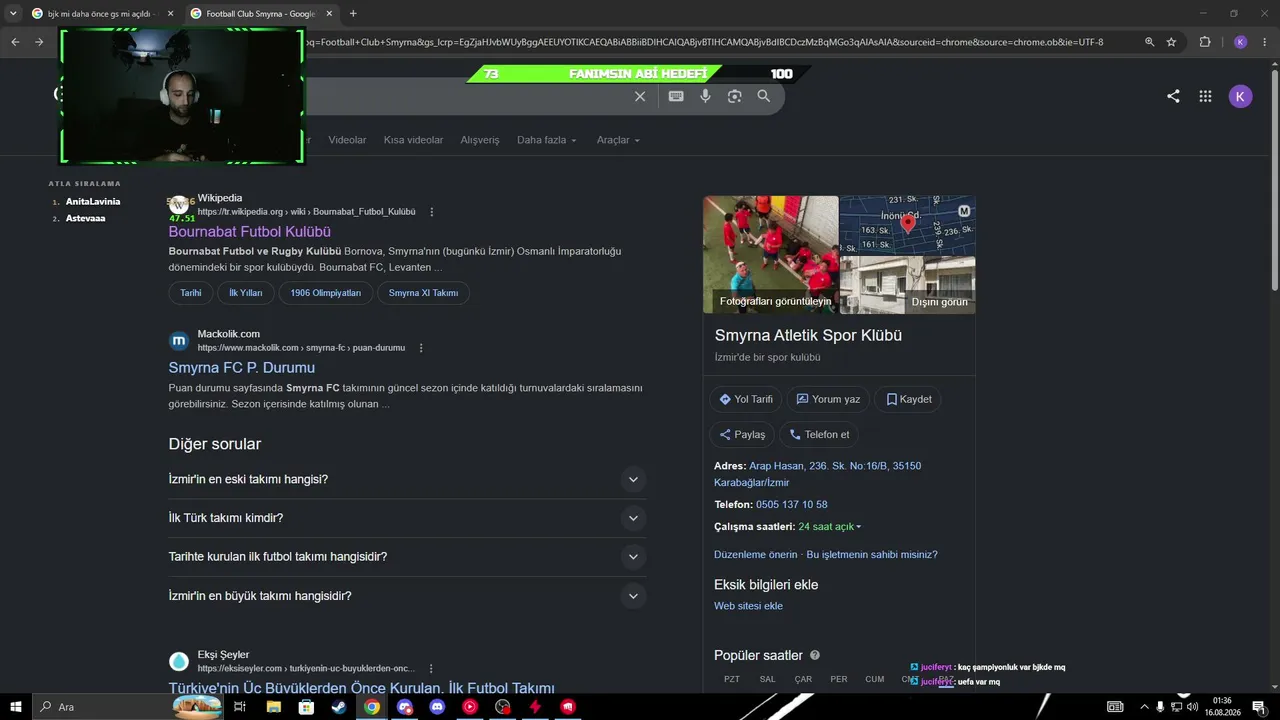Click the Ekşi Şeyler site favicon
Image resolution: width=1280 pixels, height=720 pixels.
[179, 661]
